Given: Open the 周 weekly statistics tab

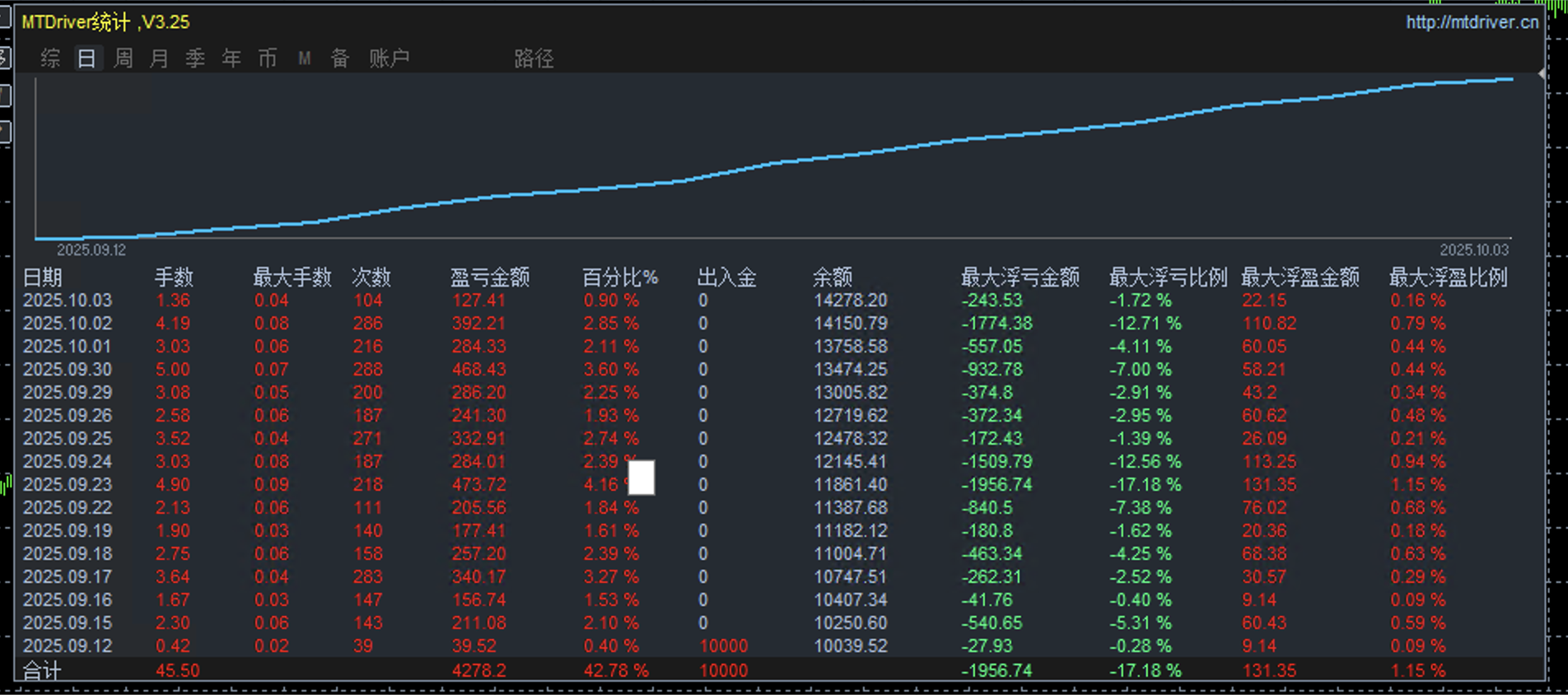Looking at the screenshot, I should [x=123, y=58].
